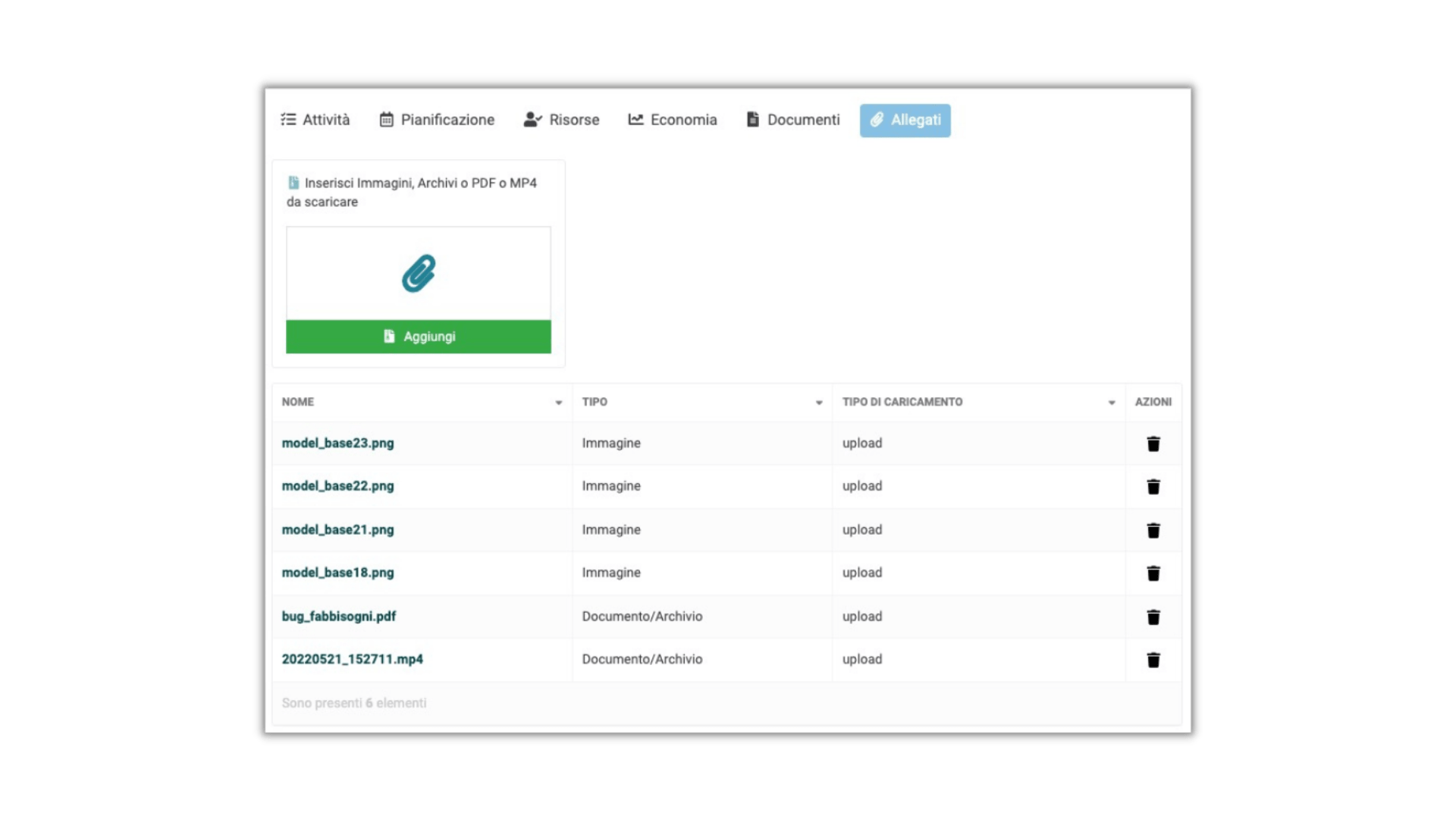This screenshot has height=819, width=1456.
Task: Delete model_base22.png with its trash icon
Action: tap(1153, 487)
